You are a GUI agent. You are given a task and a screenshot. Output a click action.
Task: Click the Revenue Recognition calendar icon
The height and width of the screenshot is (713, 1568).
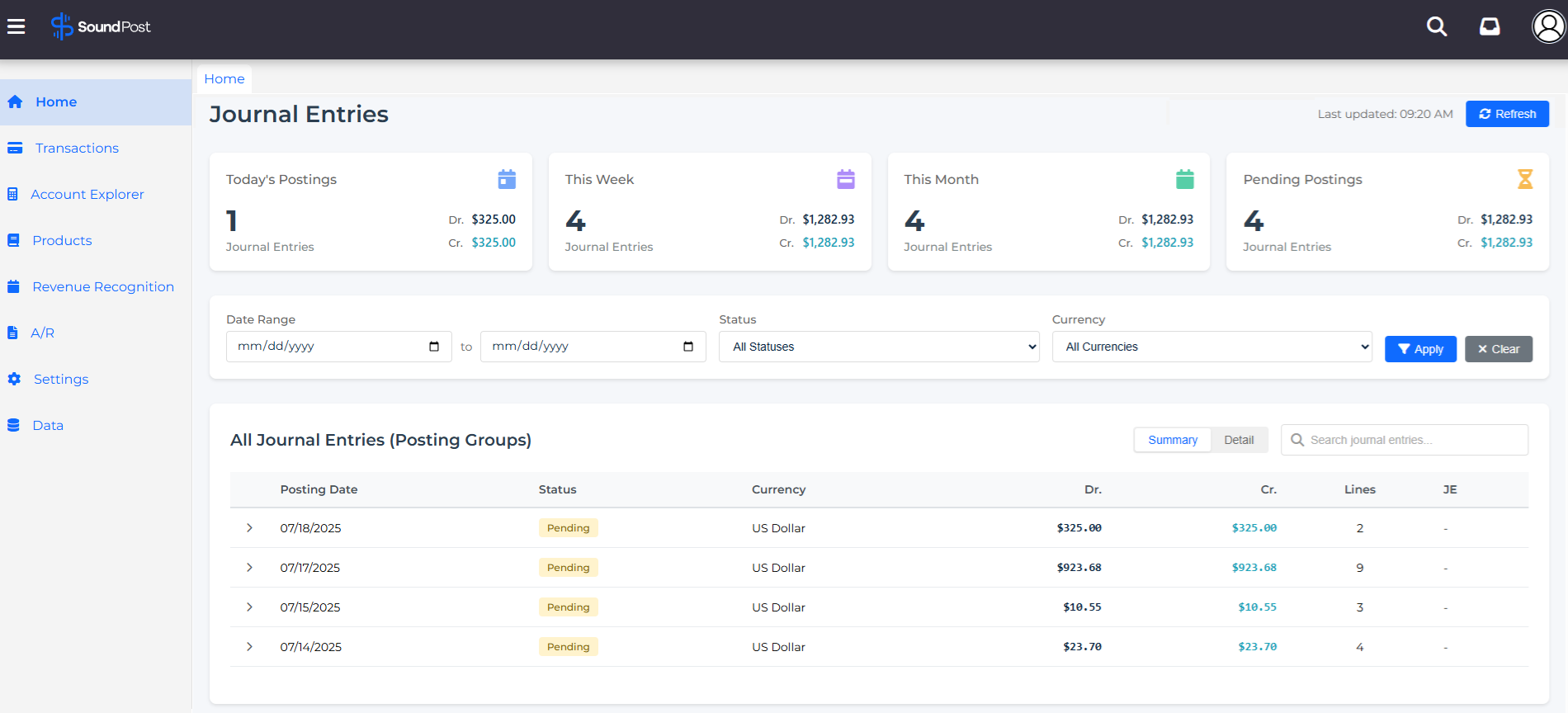[x=13, y=287]
